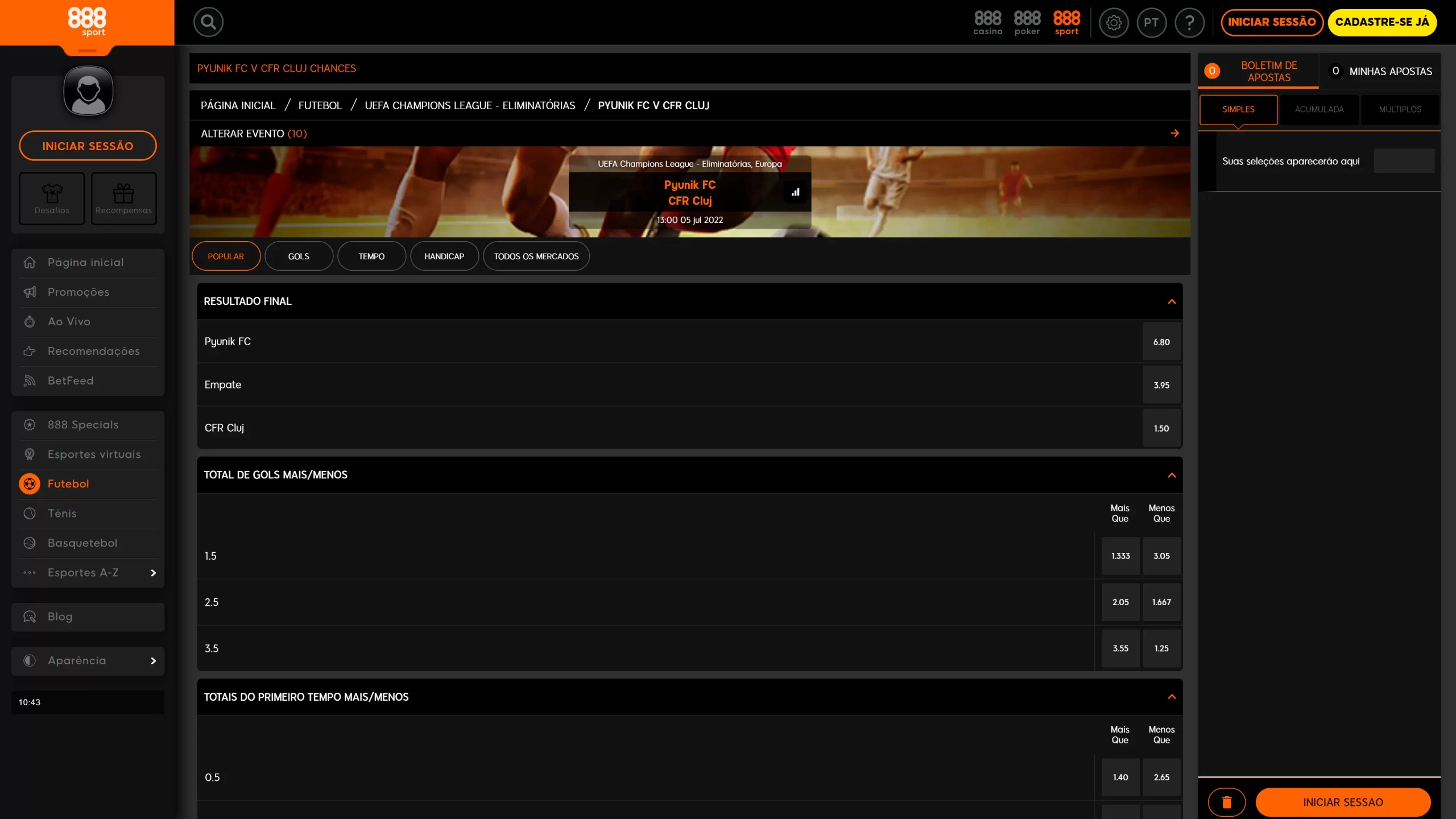The height and width of the screenshot is (819, 1456).
Task: Expand Esportes A-Z menu
Action: [x=88, y=573]
